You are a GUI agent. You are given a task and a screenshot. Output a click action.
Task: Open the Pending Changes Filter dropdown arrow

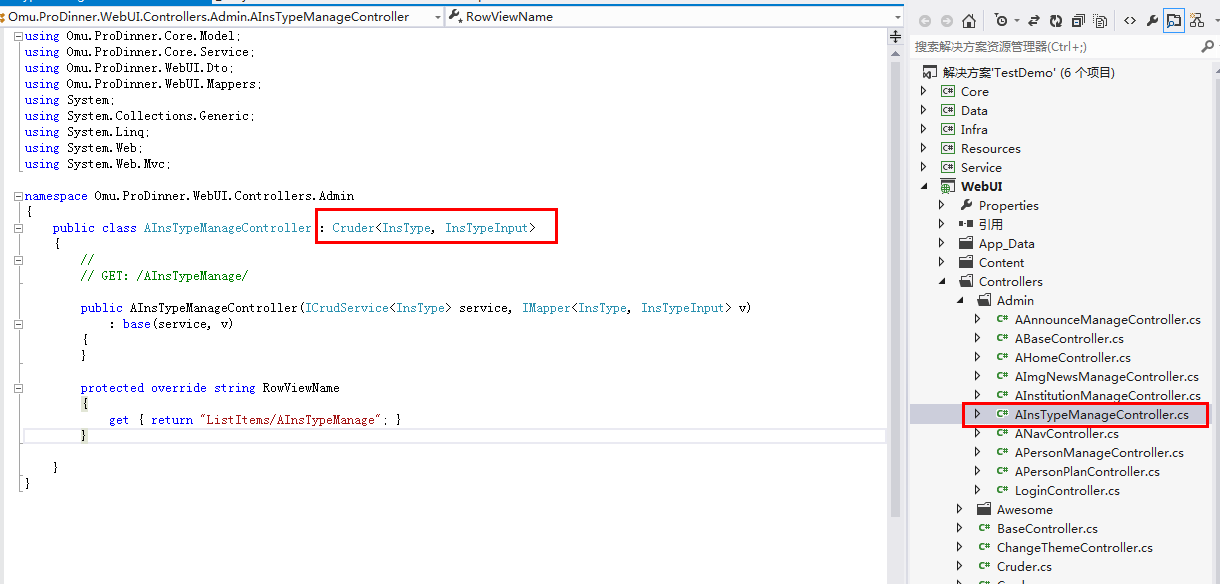[x=1015, y=20]
